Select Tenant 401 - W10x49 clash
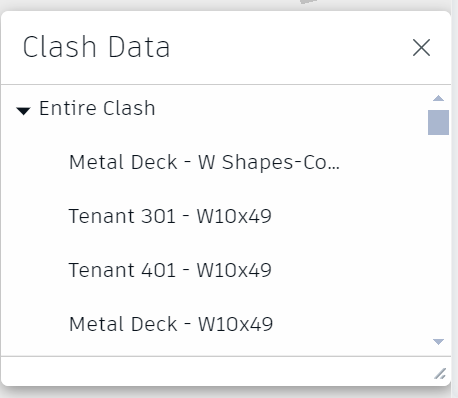 [170, 270]
